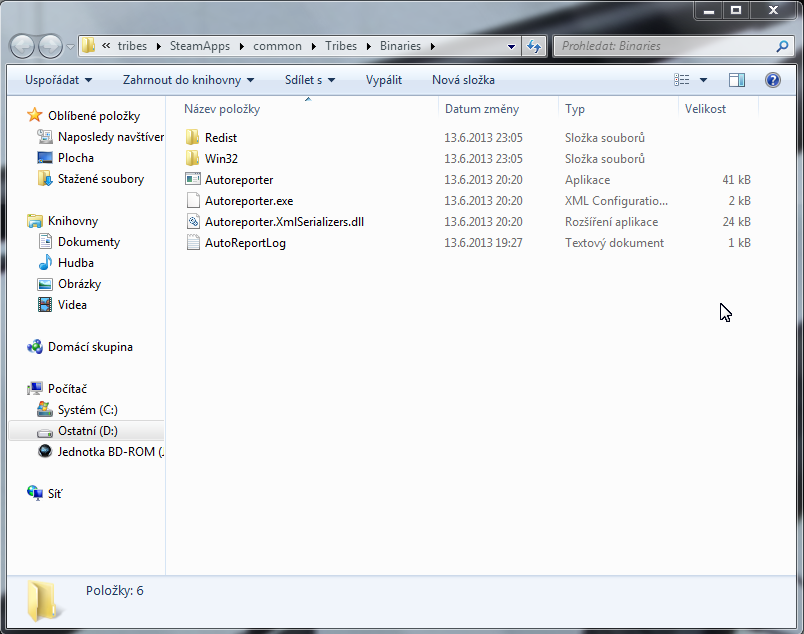Expand the arrow after Tribes breadcrumb
Image resolution: width=804 pixels, height=634 pixels.
[368, 46]
